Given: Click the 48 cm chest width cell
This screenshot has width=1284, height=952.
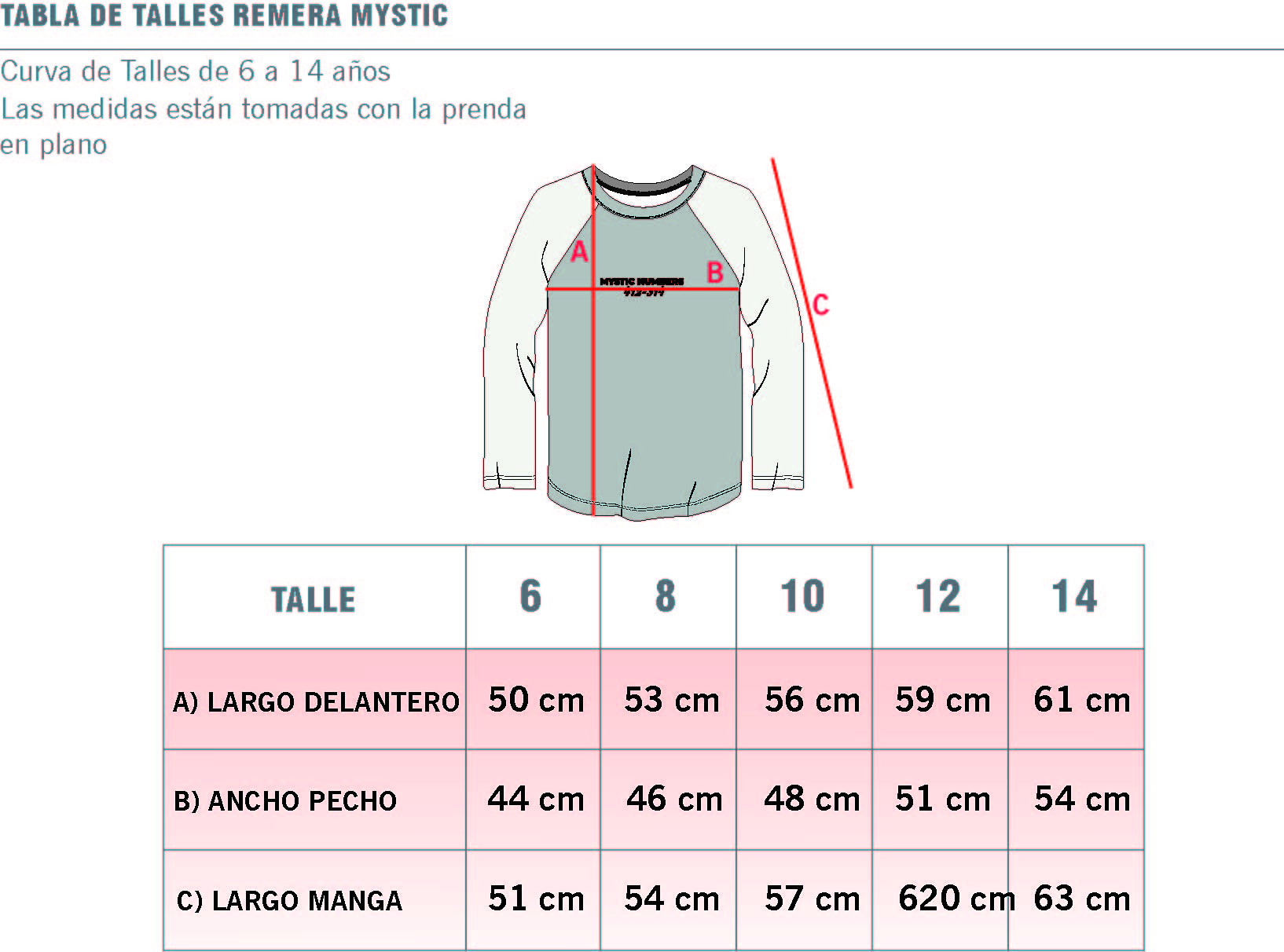Looking at the screenshot, I should point(812,799).
